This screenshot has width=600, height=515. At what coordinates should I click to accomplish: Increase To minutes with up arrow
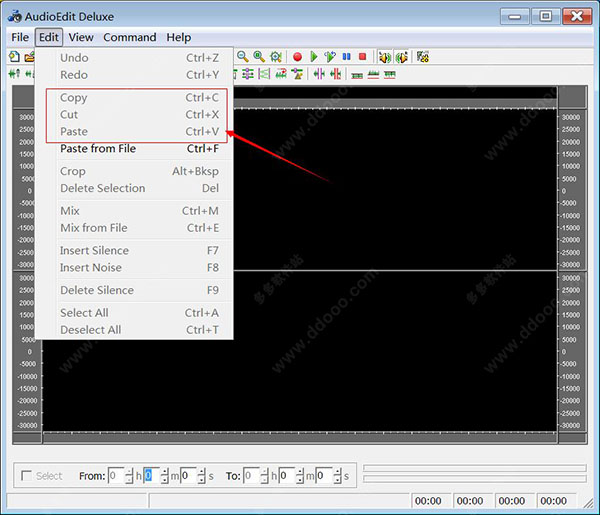(300, 472)
